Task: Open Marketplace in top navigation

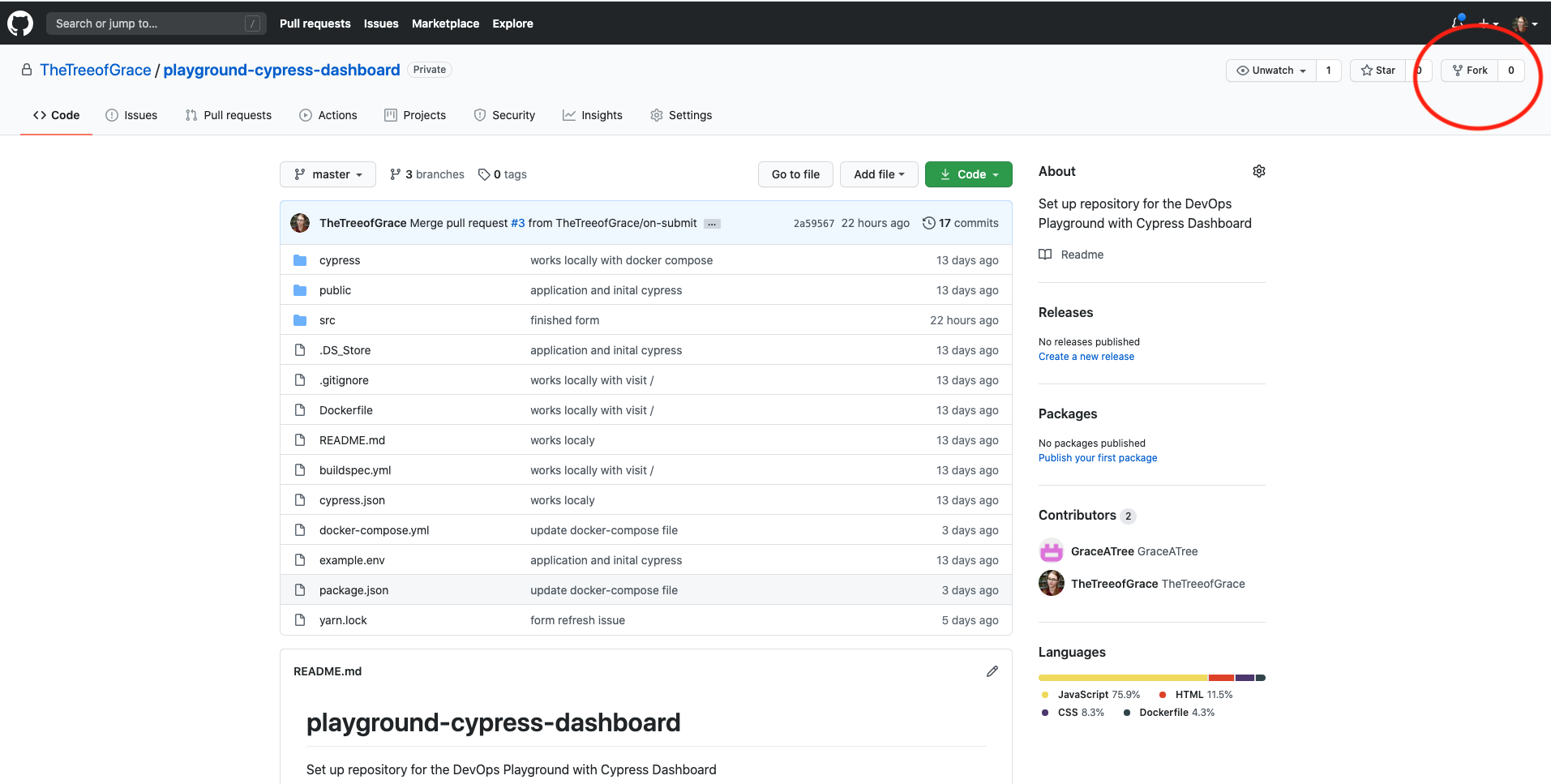Action: 445,24
